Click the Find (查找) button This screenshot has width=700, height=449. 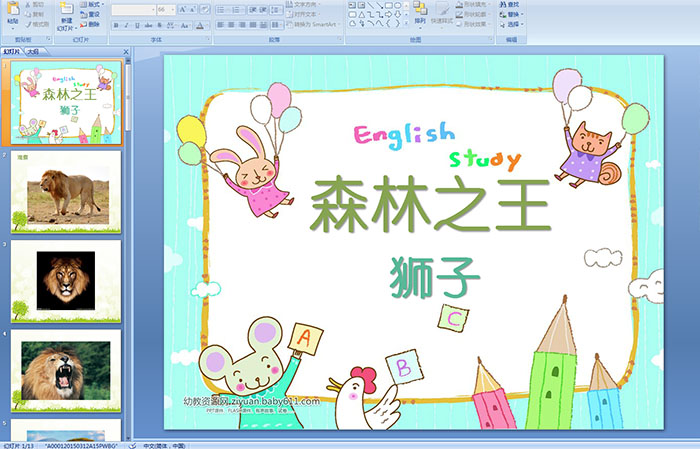click(x=508, y=4)
